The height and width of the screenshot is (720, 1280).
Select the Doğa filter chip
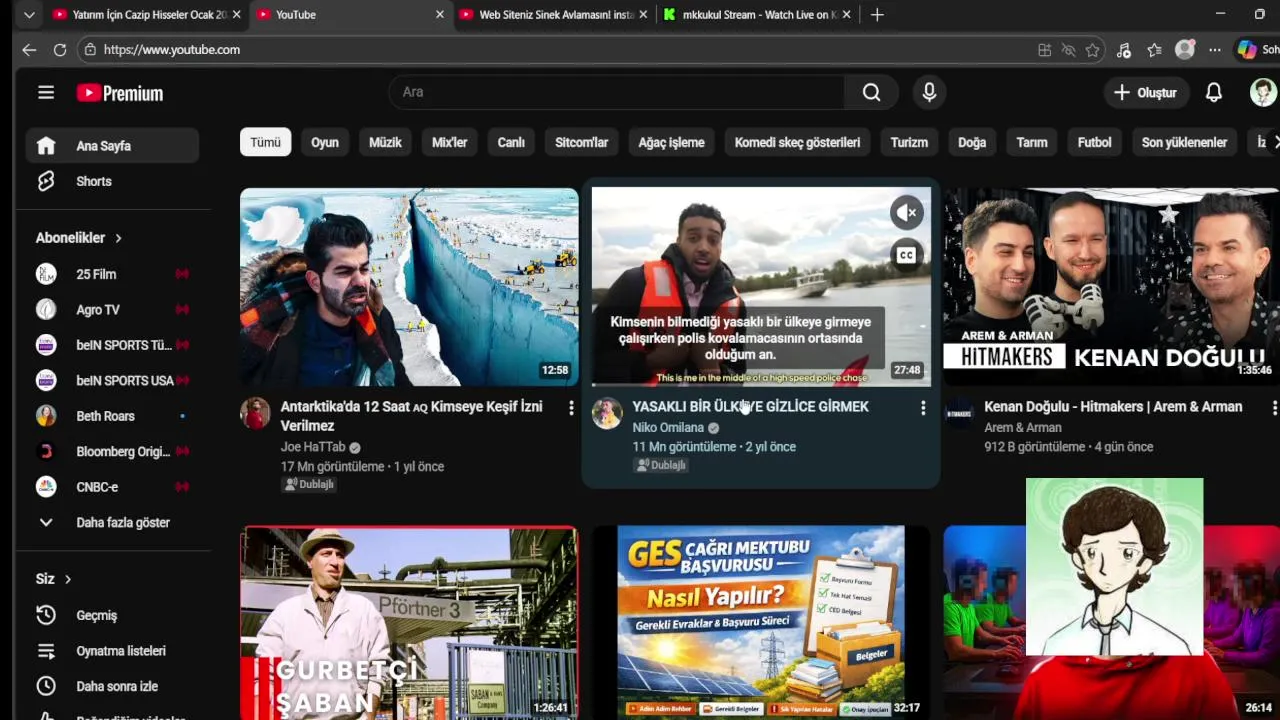972,142
